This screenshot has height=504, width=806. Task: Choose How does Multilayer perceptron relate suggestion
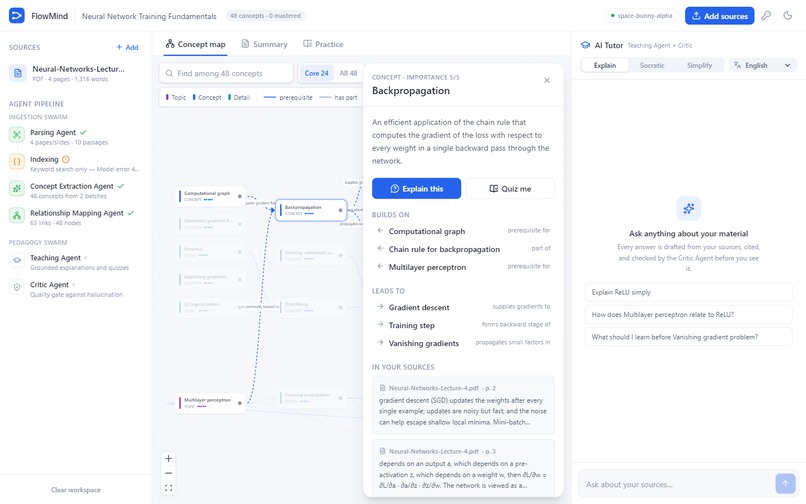(x=688, y=314)
